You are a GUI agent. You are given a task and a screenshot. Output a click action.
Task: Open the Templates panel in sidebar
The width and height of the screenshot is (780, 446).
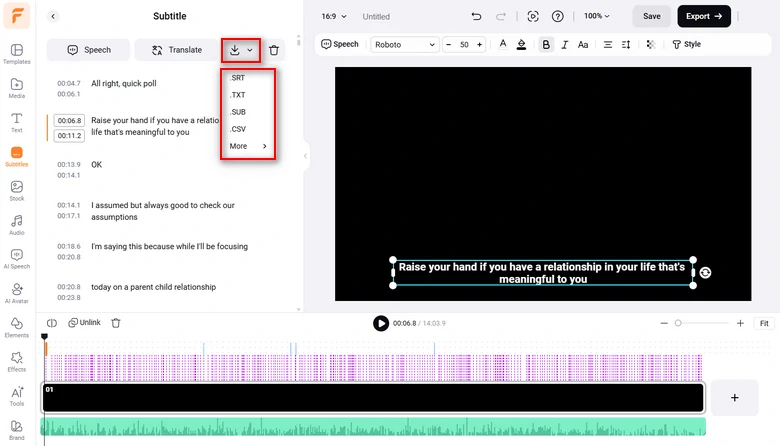[16, 54]
